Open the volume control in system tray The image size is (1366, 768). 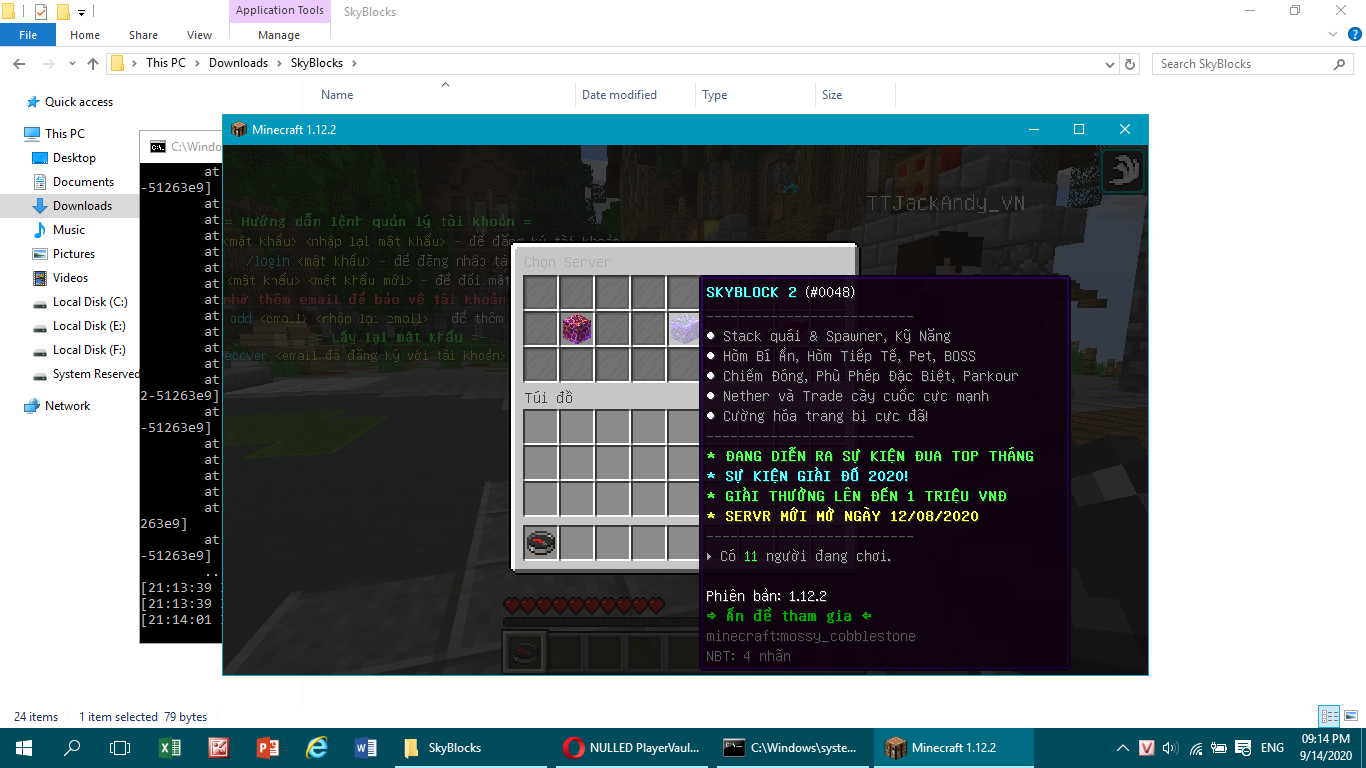click(1170, 748)
